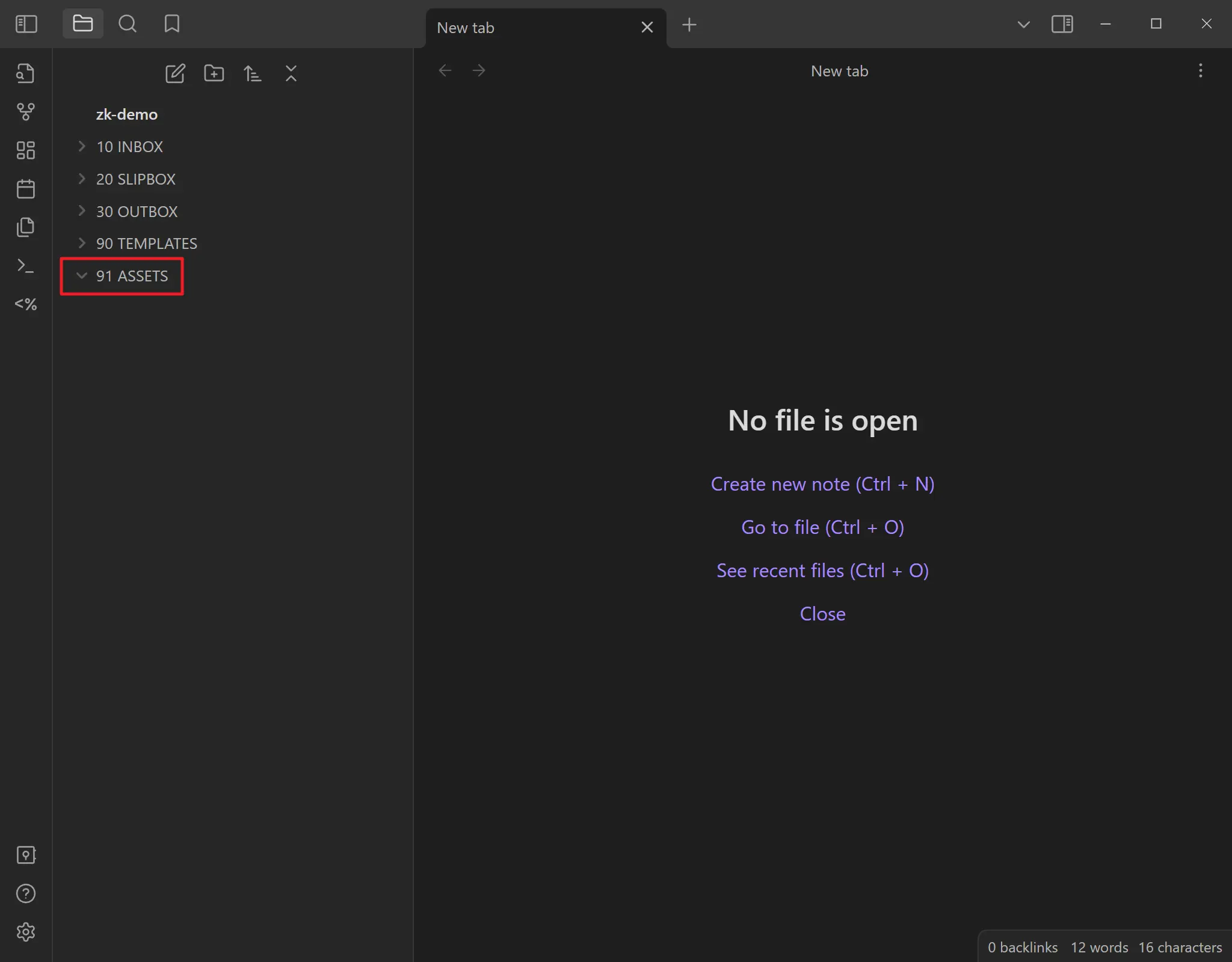Toggle the left sidebar
Image resolution: width=1232 pixels, height=962 pixels.
[26, 24]
